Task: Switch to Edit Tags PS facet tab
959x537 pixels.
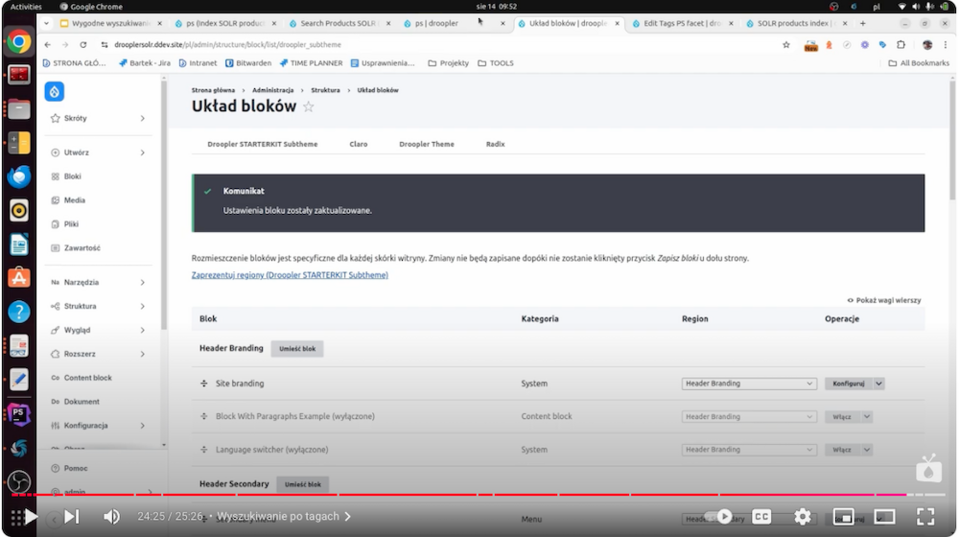Action: point(682,23)
